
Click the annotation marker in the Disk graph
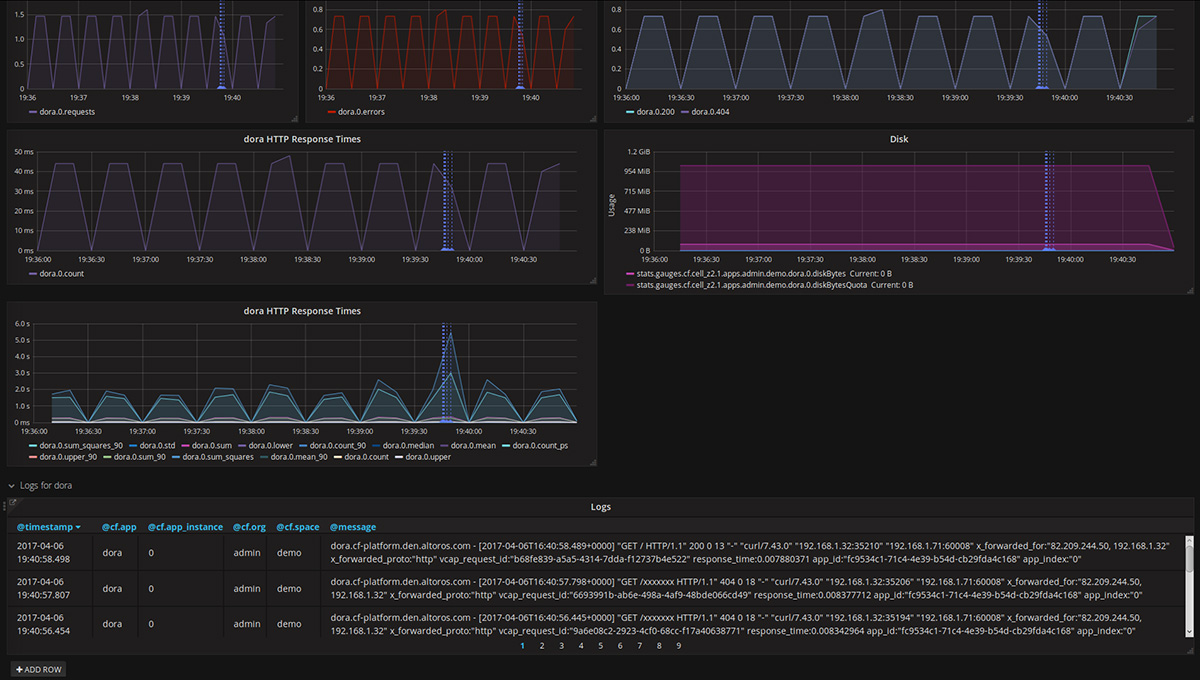1047,248
